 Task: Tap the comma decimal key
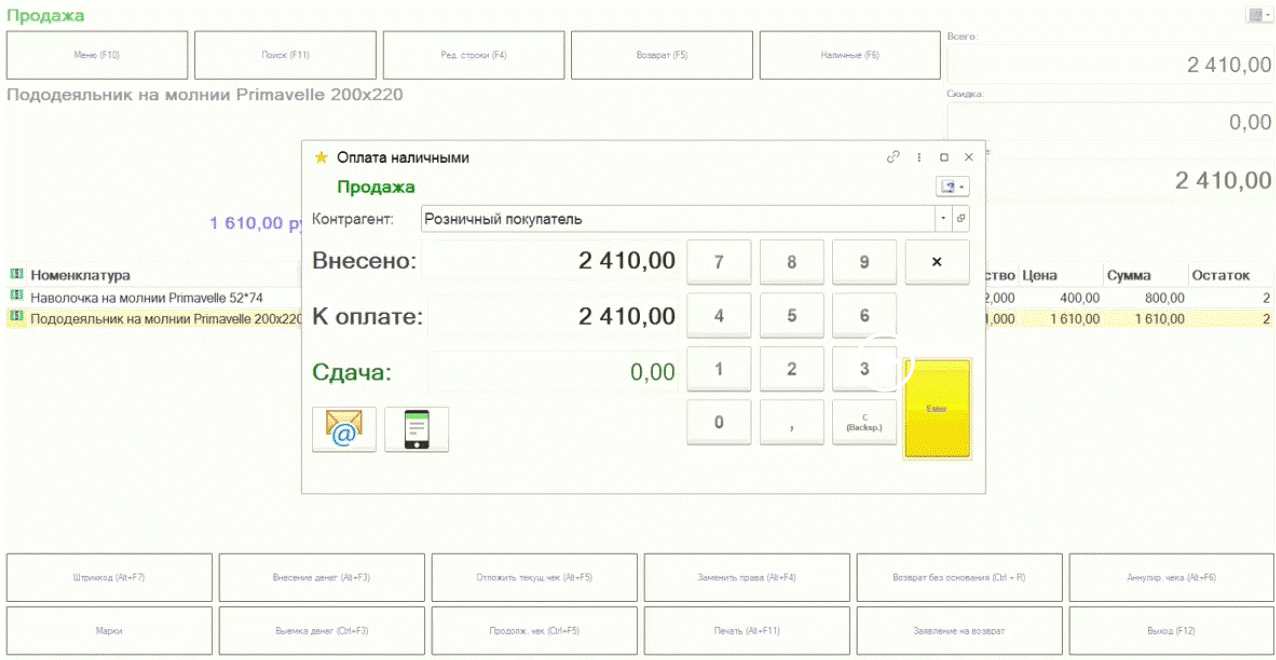792,422
